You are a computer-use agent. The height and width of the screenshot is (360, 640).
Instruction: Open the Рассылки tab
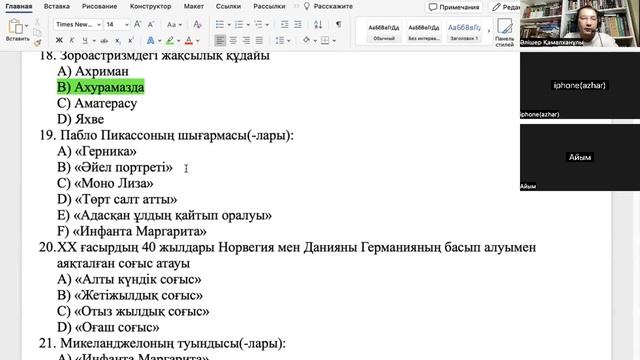269,6
